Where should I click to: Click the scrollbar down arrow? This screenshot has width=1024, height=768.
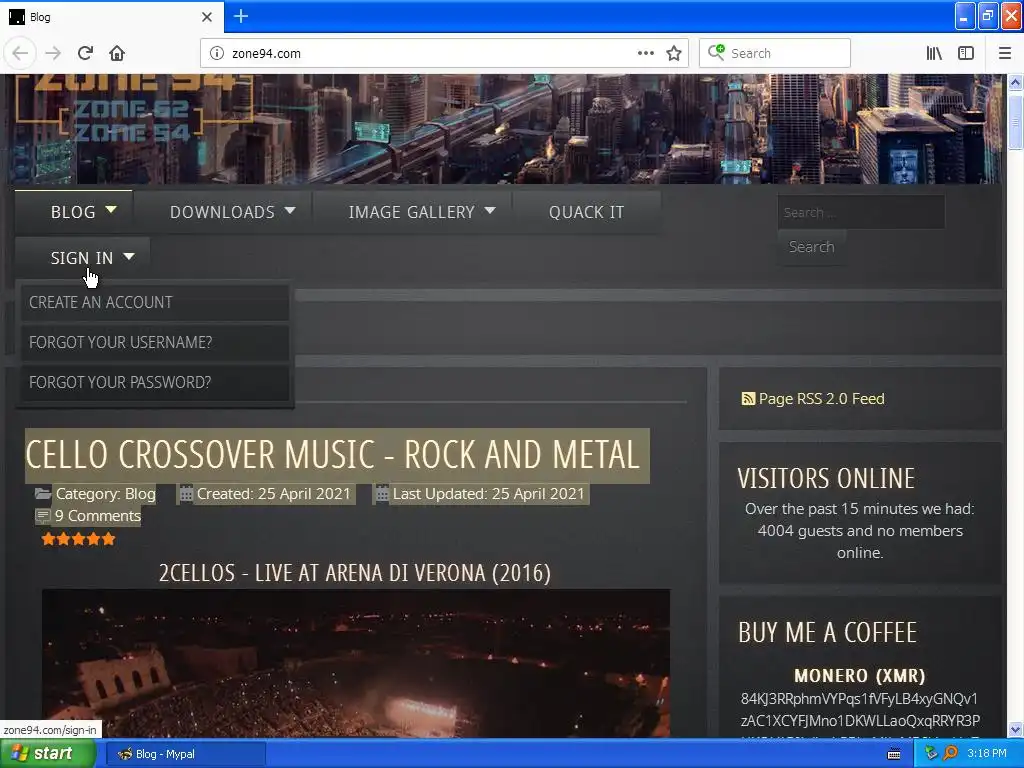click(x=1015, y=729)
